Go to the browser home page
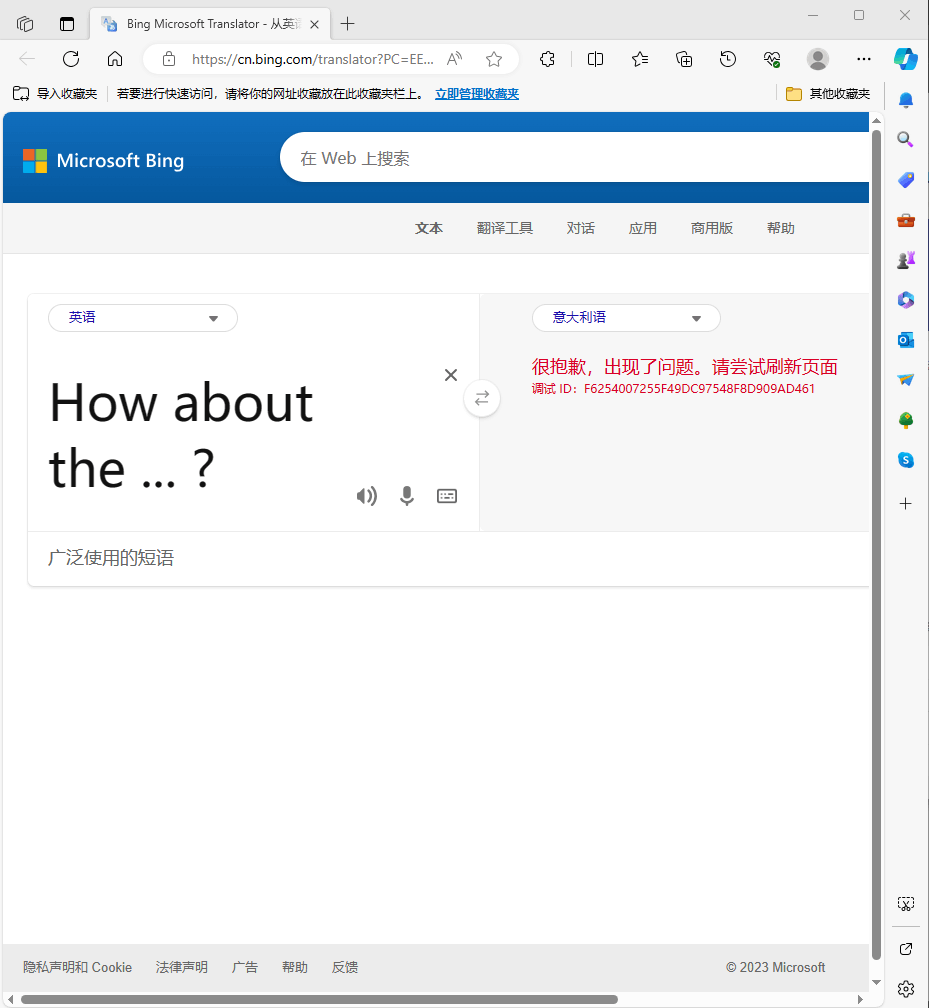Screen dimensions: 929x1008 (114, 59)
